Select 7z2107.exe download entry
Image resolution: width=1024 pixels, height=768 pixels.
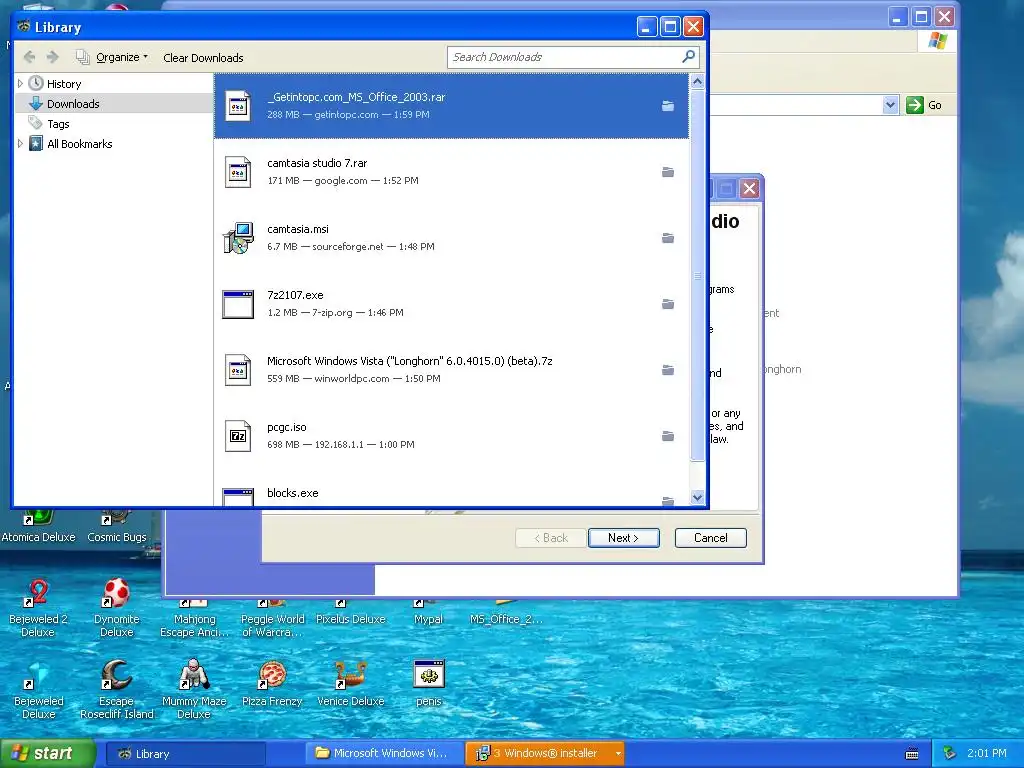[x=451, y=303]
